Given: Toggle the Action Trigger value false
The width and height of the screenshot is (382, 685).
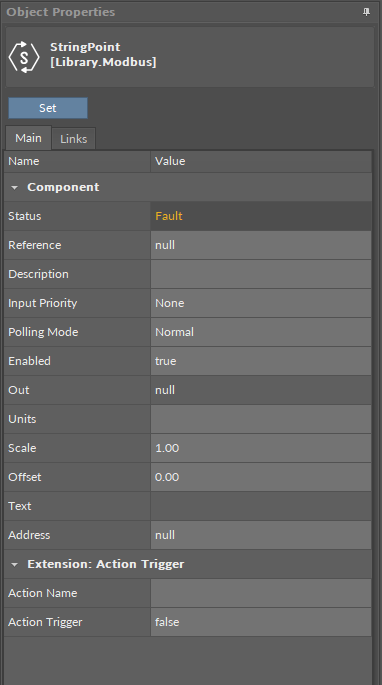Looking at the screenshot, I should 261,622.
